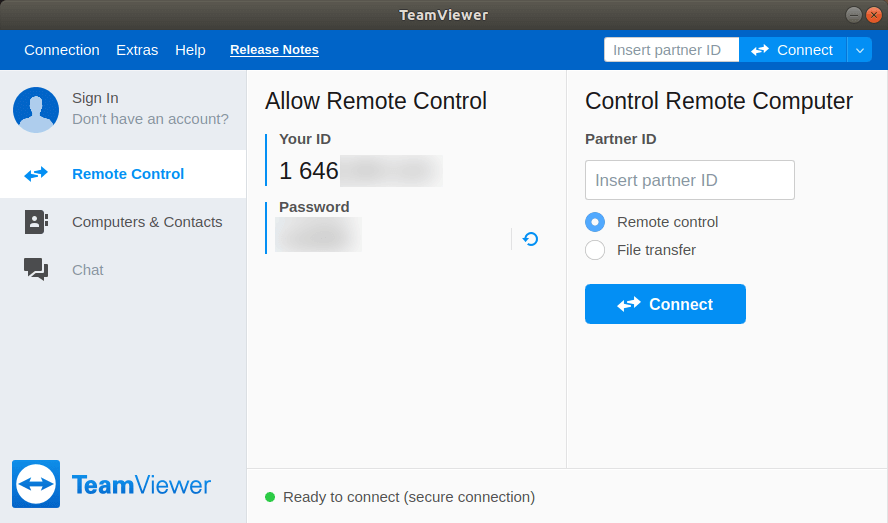Select the File transfer radio option
Screen dimensions: 888x523
pyautogui.click(x=595, y=250)
